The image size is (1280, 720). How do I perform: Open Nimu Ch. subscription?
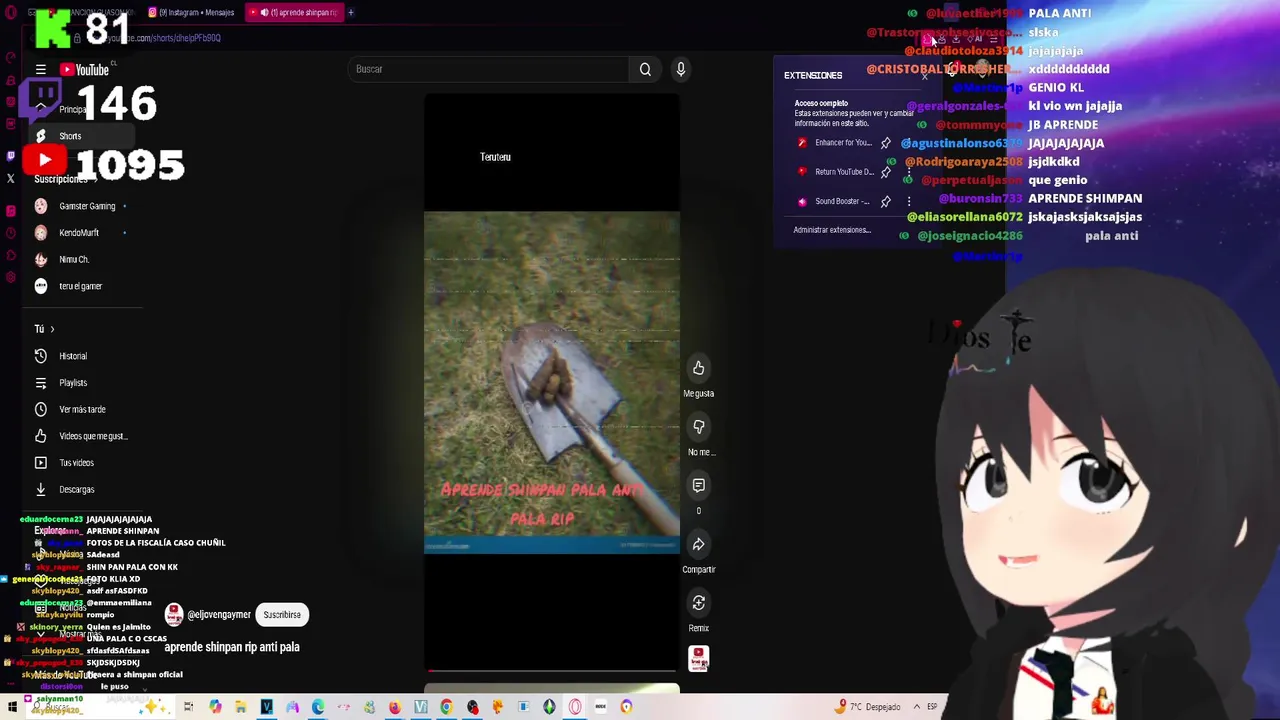pos(80,259)
